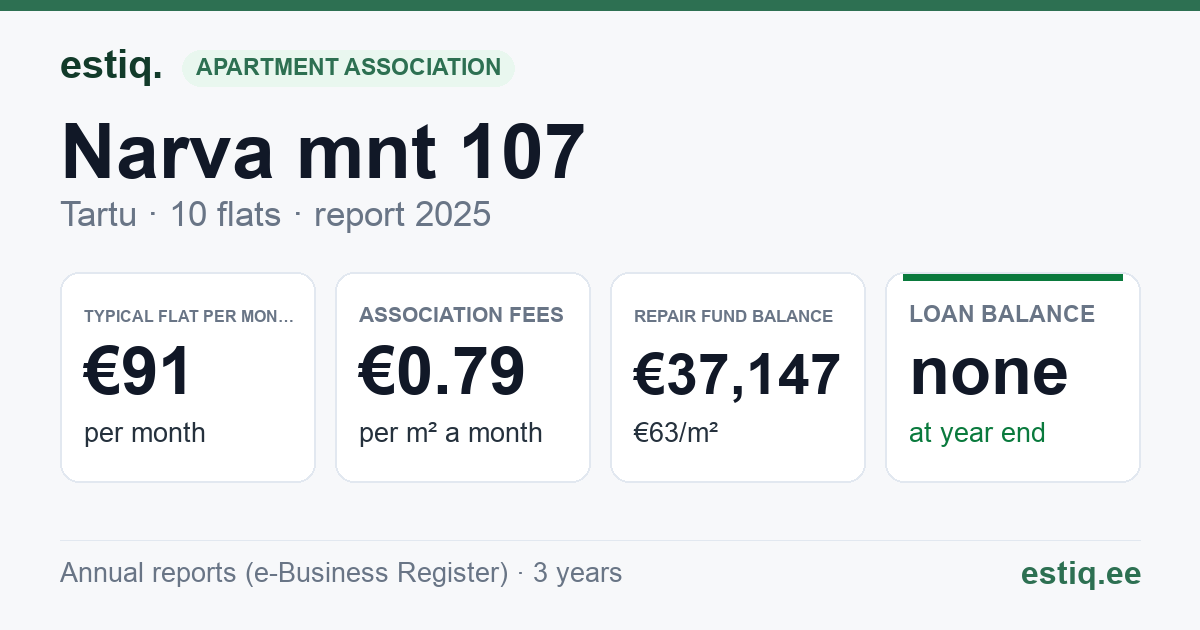Click the 'at year end' text
The height and width of the screenshot is (630, 1200).
pyautogui.click(x=977, y=433)
